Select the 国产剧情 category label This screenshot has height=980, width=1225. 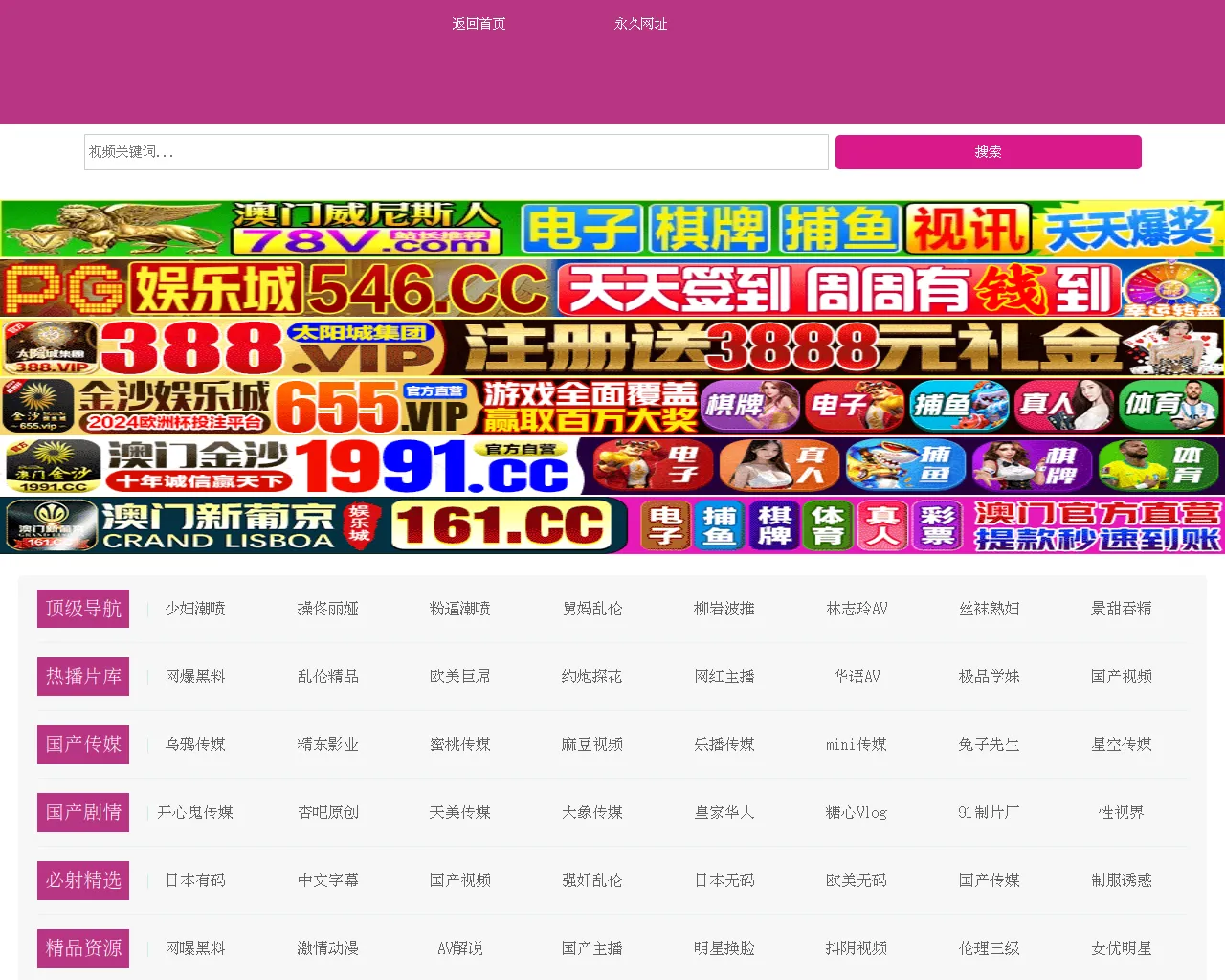pos(83,813)
